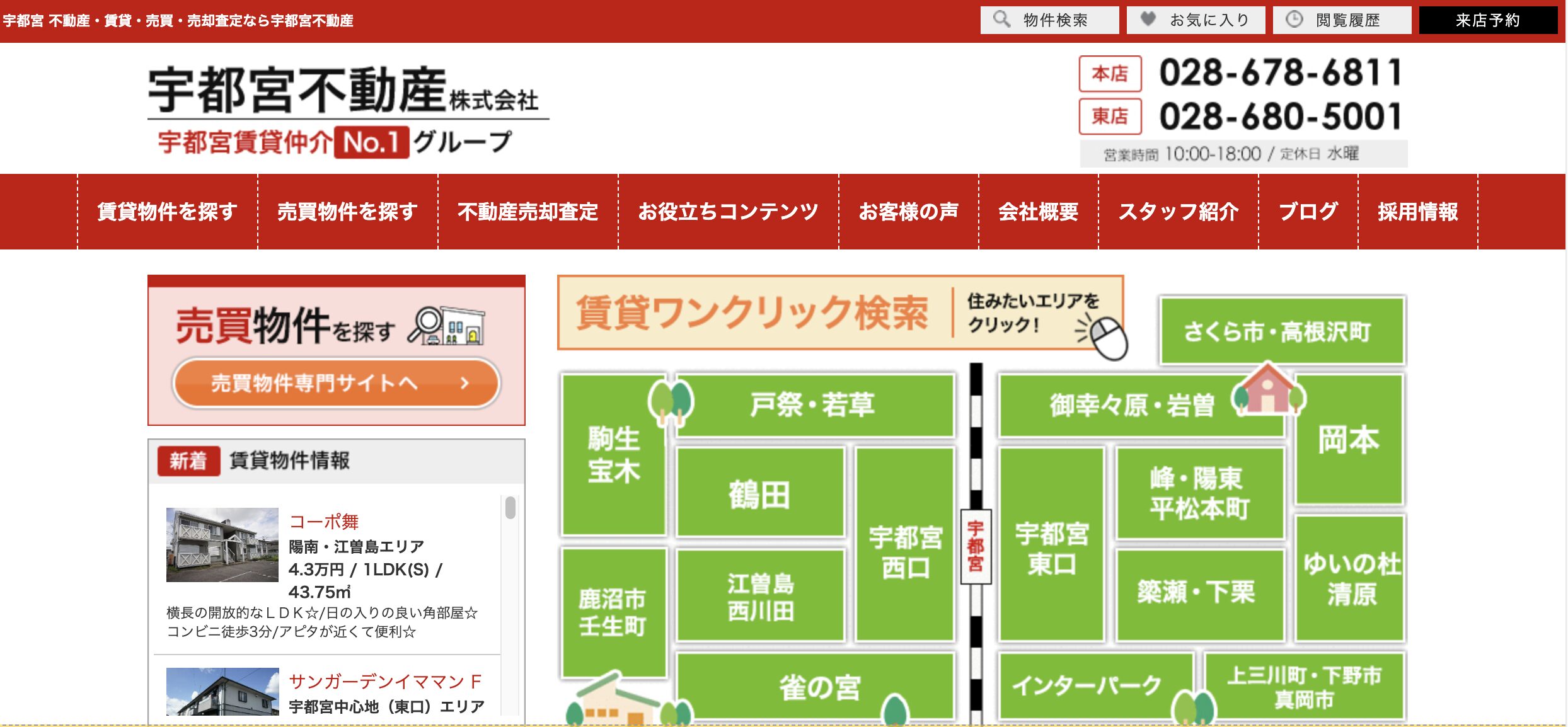Open the コーポ舞 property listing
This screenshot has width=1568, height=727.
[325, 522]
